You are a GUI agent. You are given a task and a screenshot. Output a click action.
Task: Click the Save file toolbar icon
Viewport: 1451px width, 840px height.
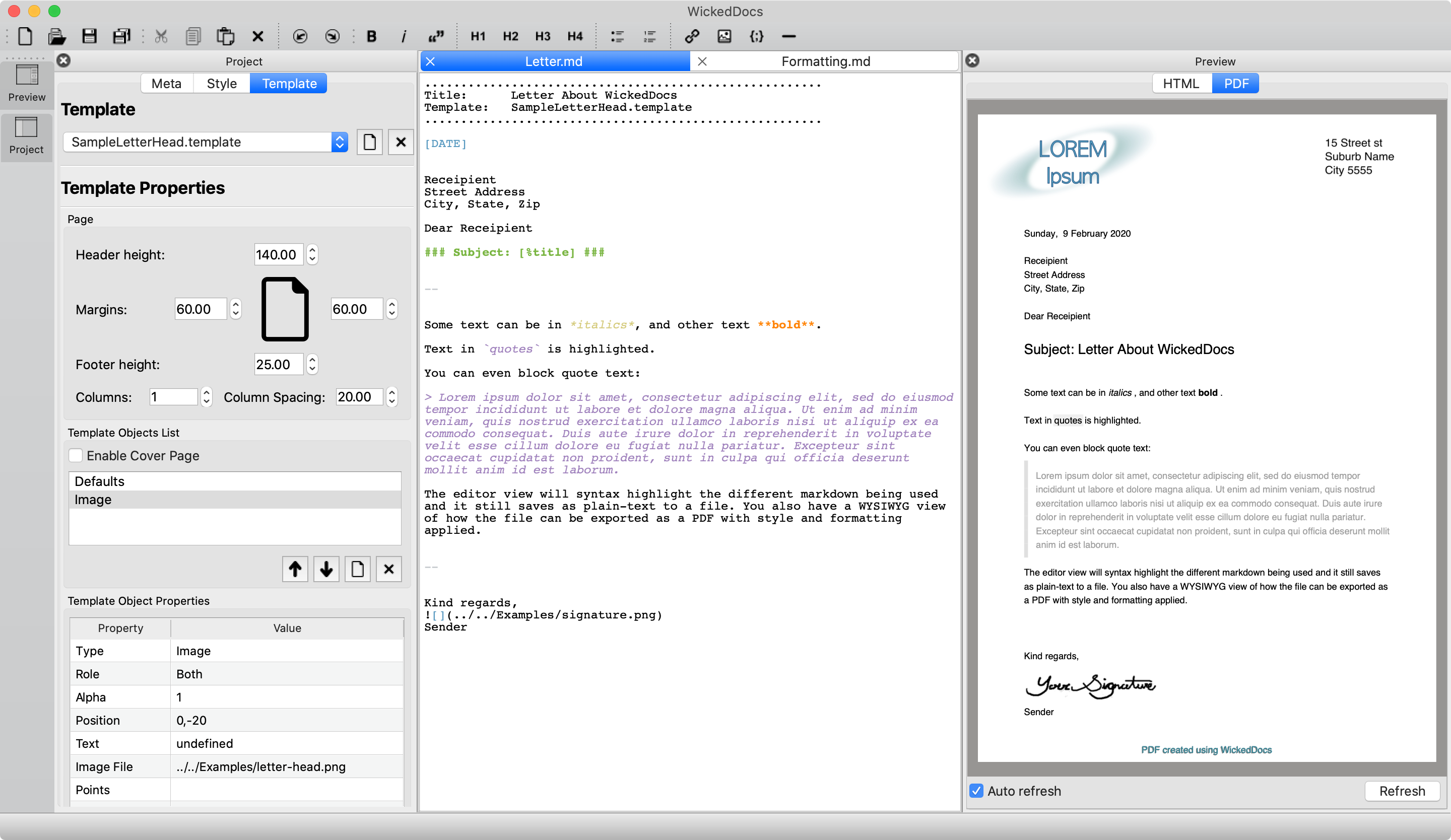[x=89, y=36]
